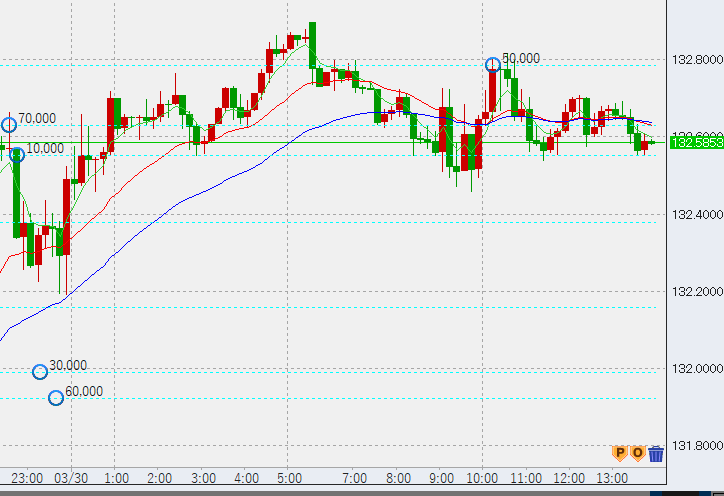Click the orange O marker icon
Image resolution: width=724 pixels, height=496 pixels.
point(638,453)
